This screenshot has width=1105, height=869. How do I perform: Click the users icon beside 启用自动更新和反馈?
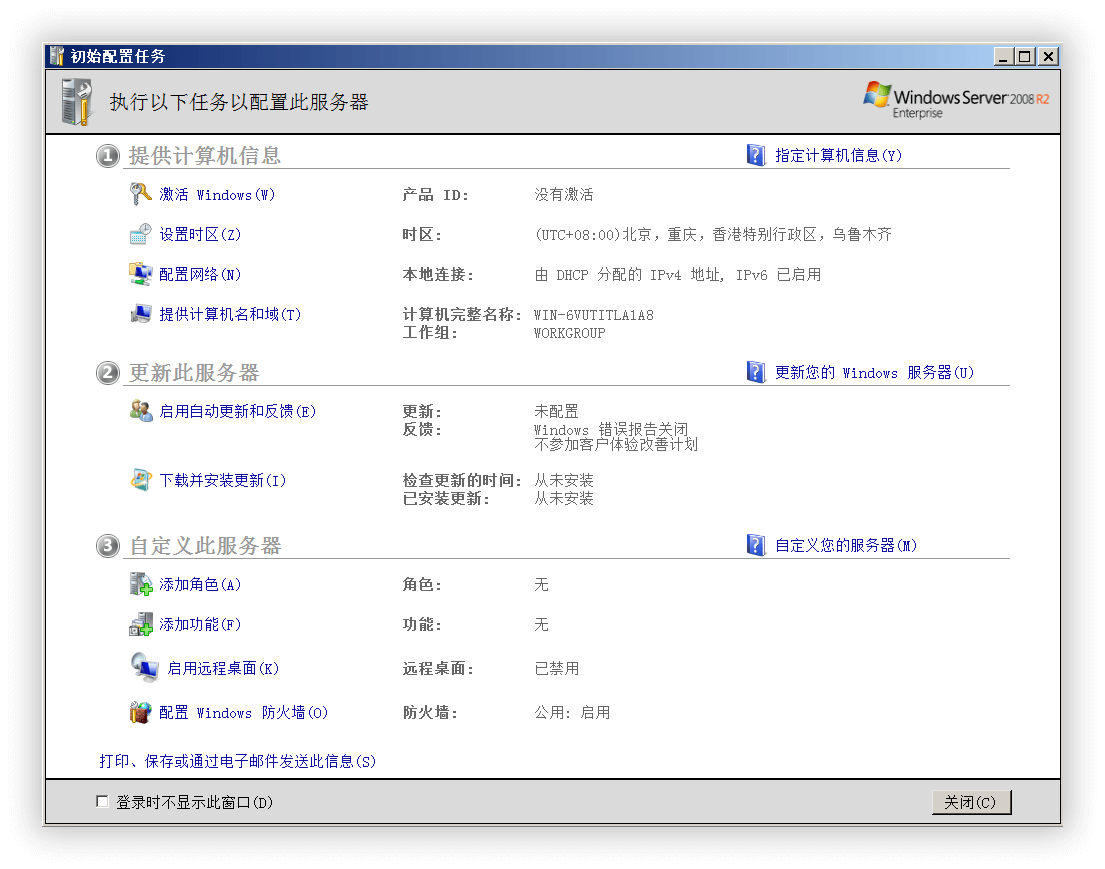coord(140,411)
